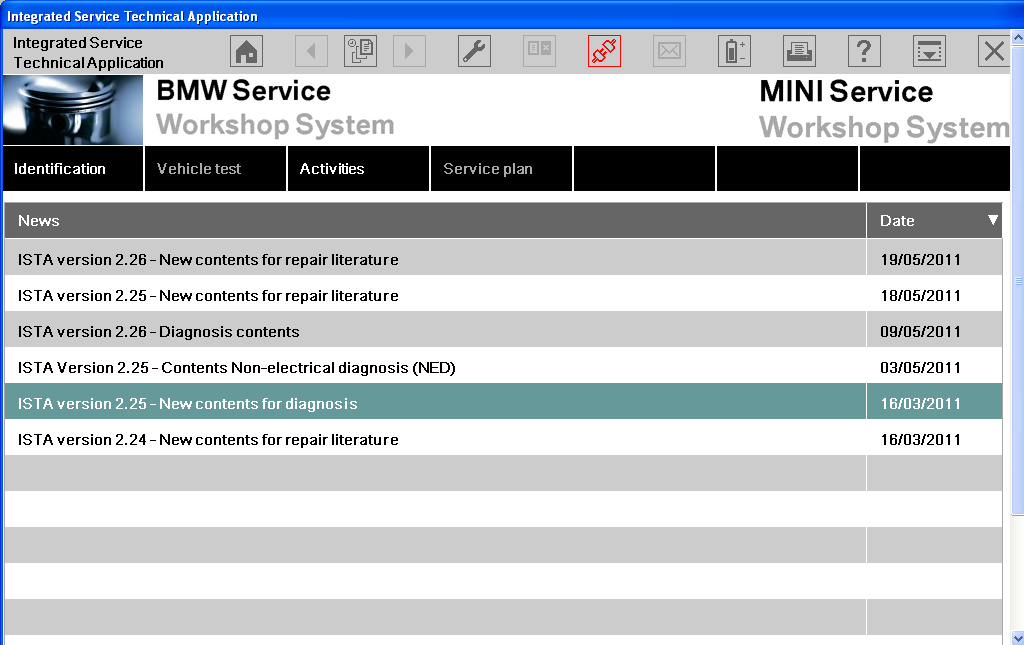Click the News column header

(435, 221)
